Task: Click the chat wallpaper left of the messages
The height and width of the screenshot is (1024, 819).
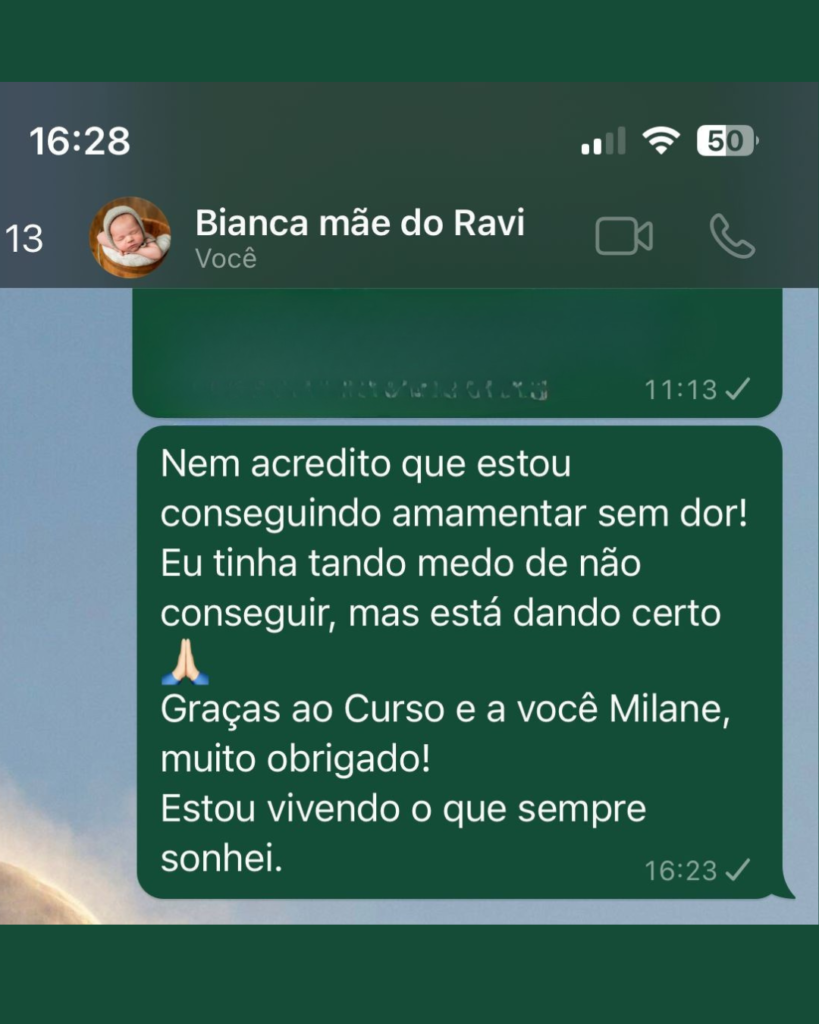Action: tap(65, 588)
